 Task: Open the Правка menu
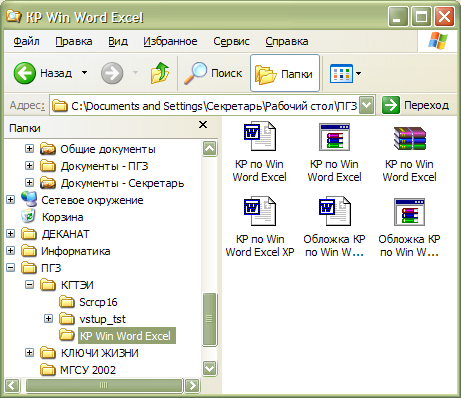tap(74, 41)
